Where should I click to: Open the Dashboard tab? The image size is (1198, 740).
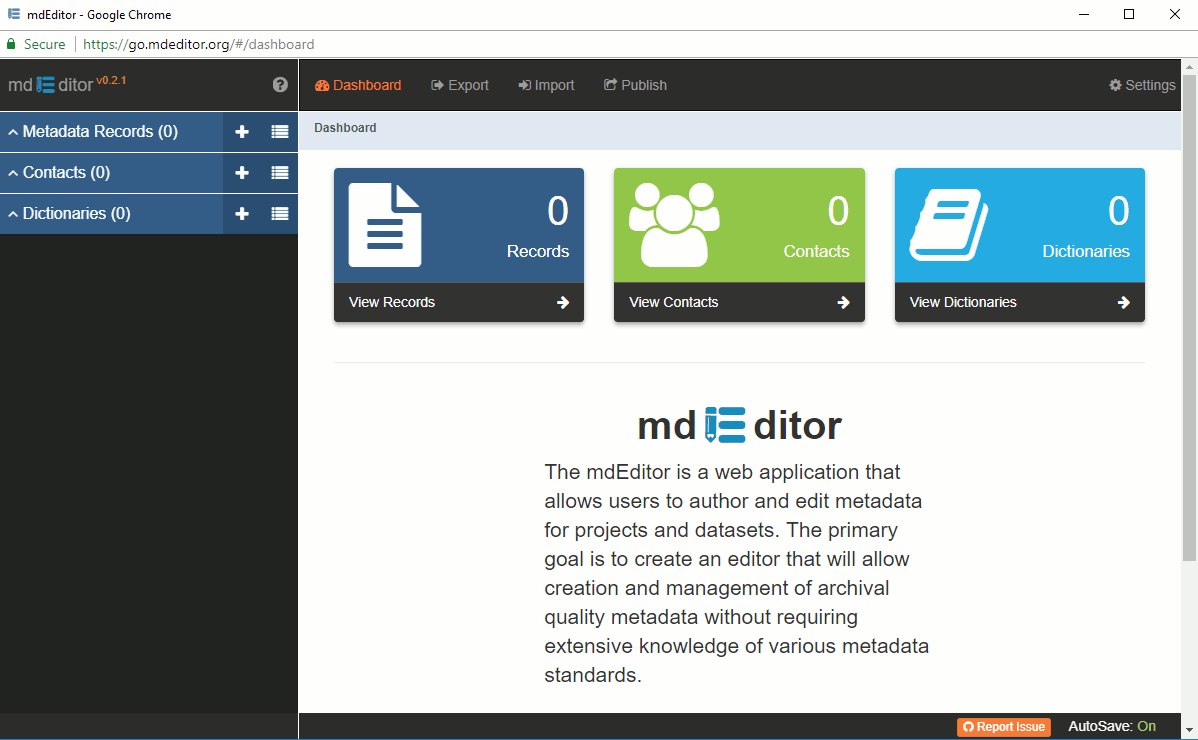(x=358, y=86)
